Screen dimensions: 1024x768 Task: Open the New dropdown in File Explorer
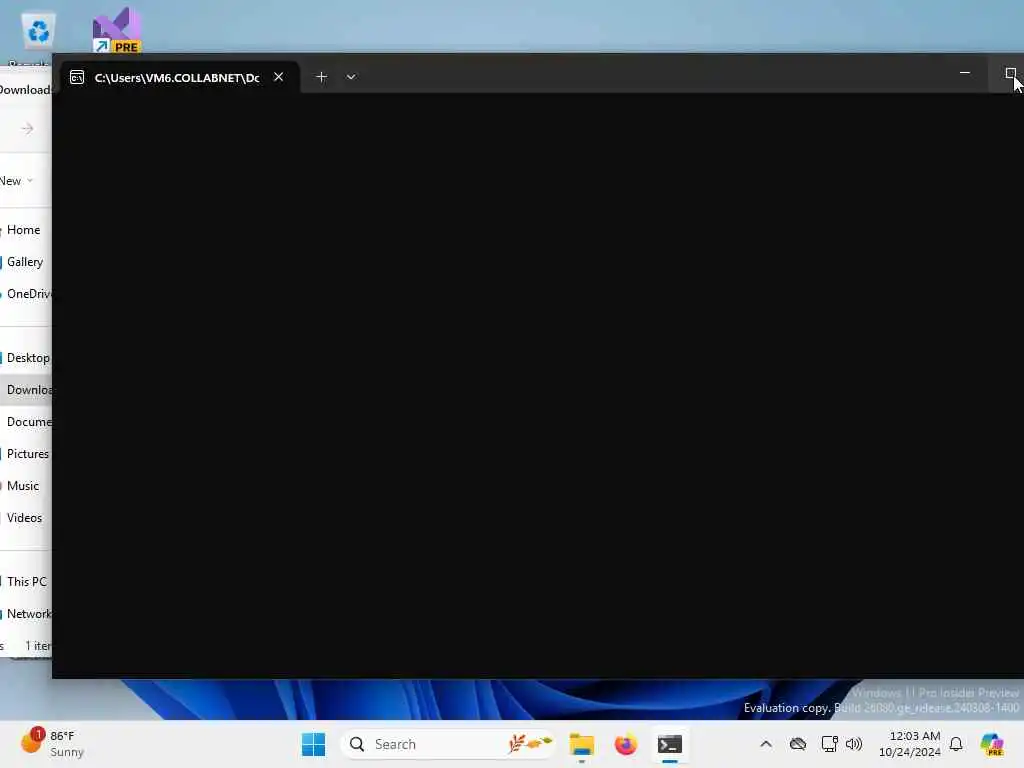(16, 181)
